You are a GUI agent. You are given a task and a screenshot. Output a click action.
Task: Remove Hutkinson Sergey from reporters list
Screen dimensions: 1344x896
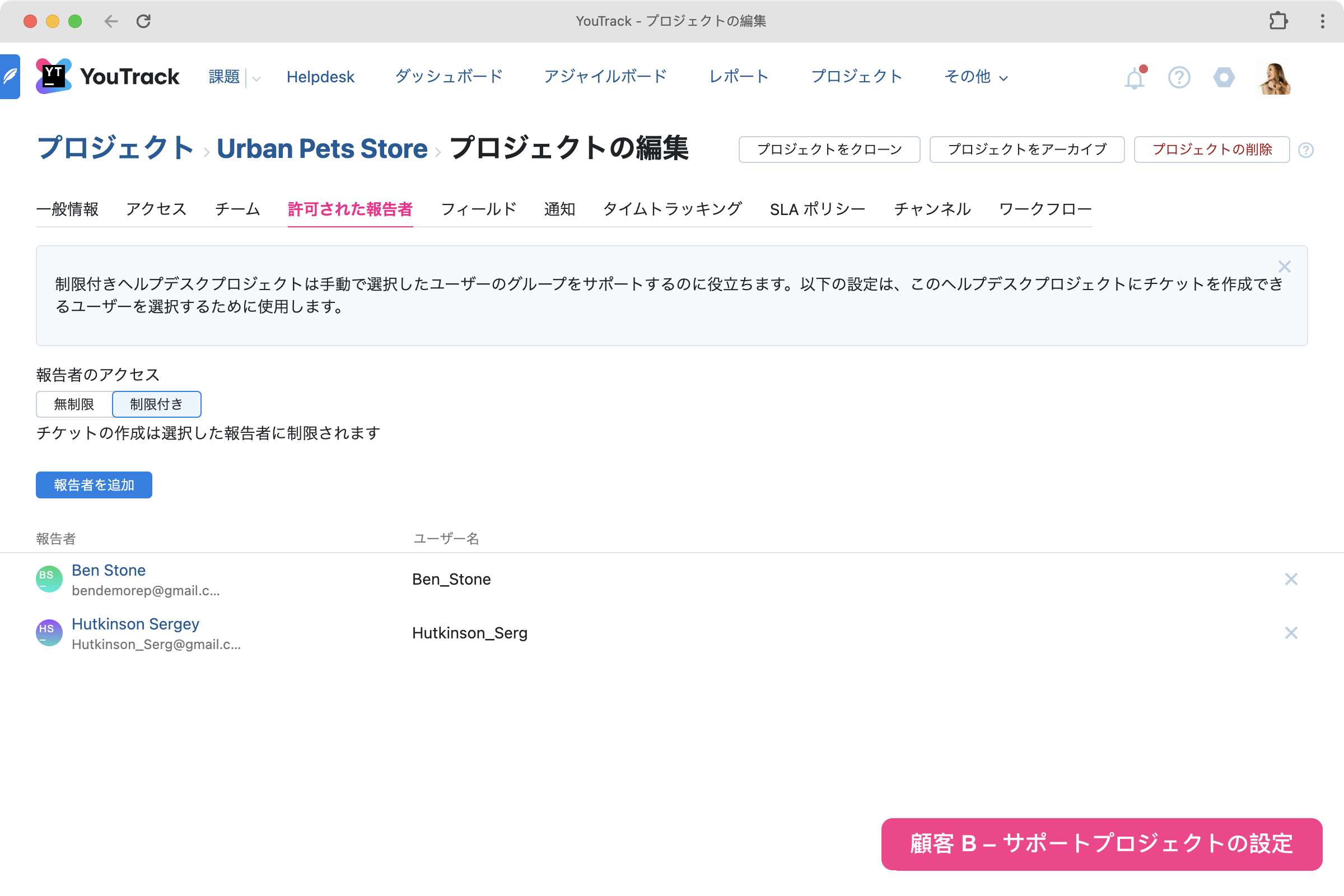click(1291, 633)
